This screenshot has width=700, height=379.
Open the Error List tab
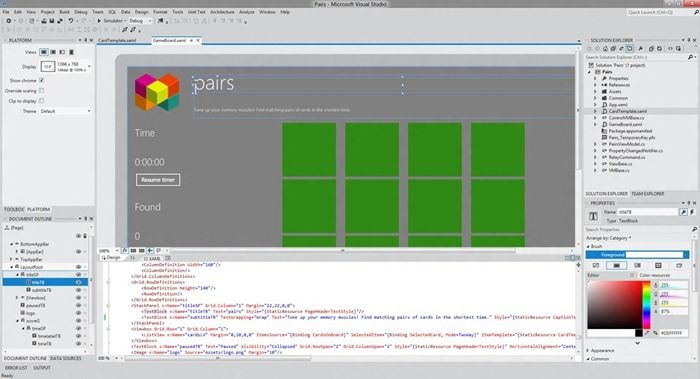16,368
